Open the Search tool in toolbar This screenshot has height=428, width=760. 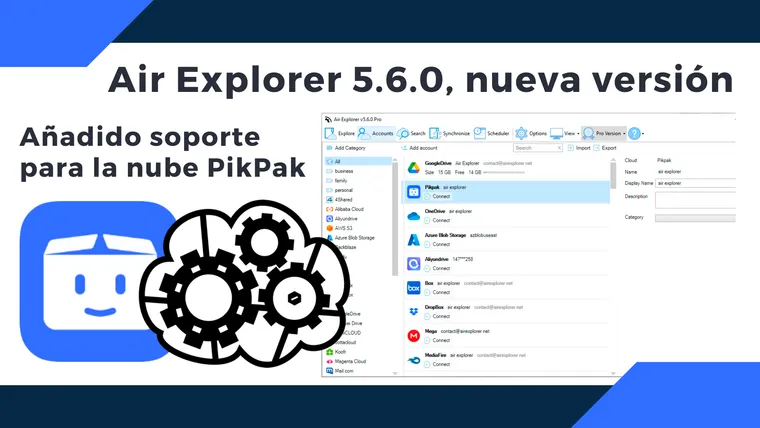411,133
